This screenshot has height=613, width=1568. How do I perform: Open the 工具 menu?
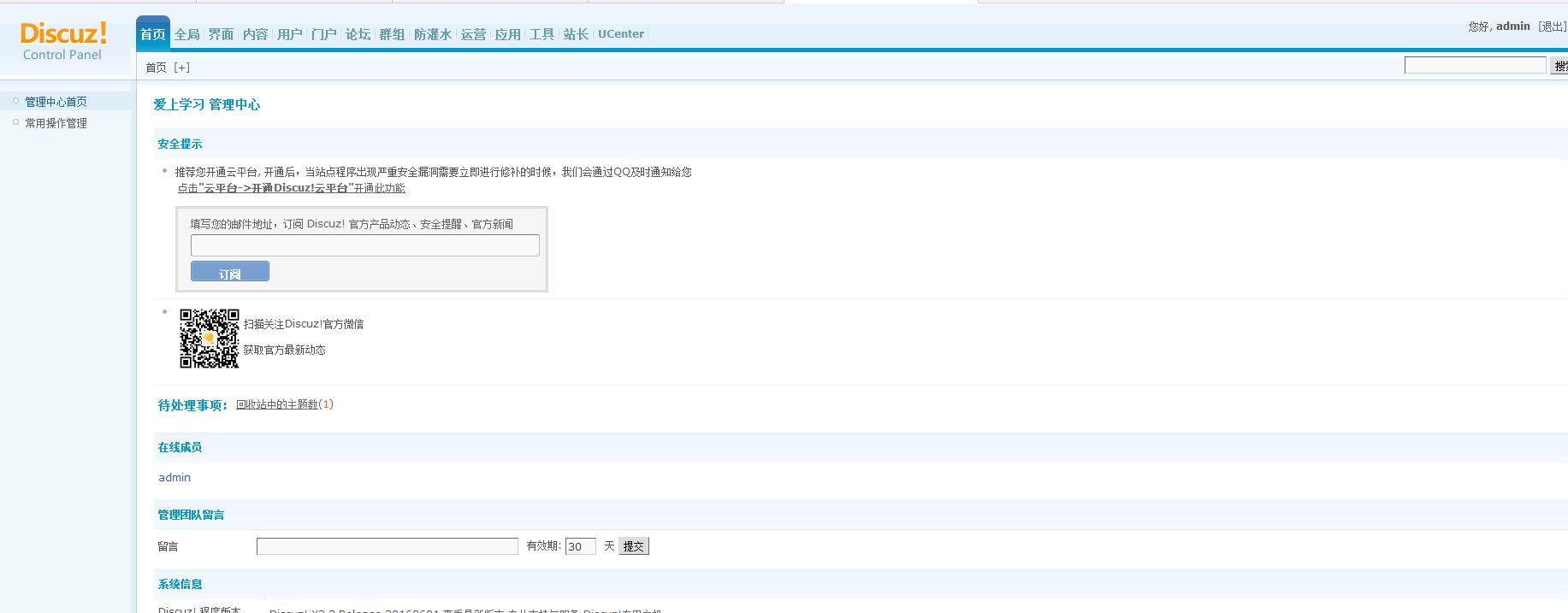click(x=541, y=34)
